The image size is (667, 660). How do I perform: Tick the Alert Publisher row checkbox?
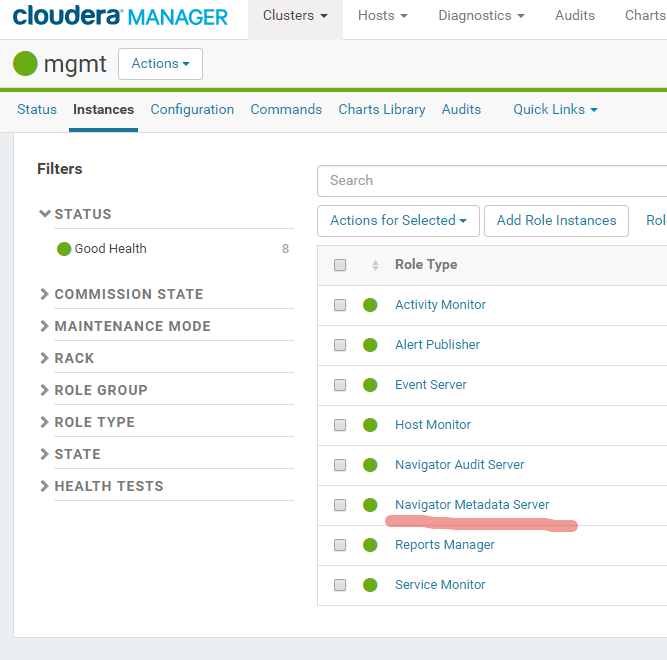pyautogui.click(x=340, y=345)
